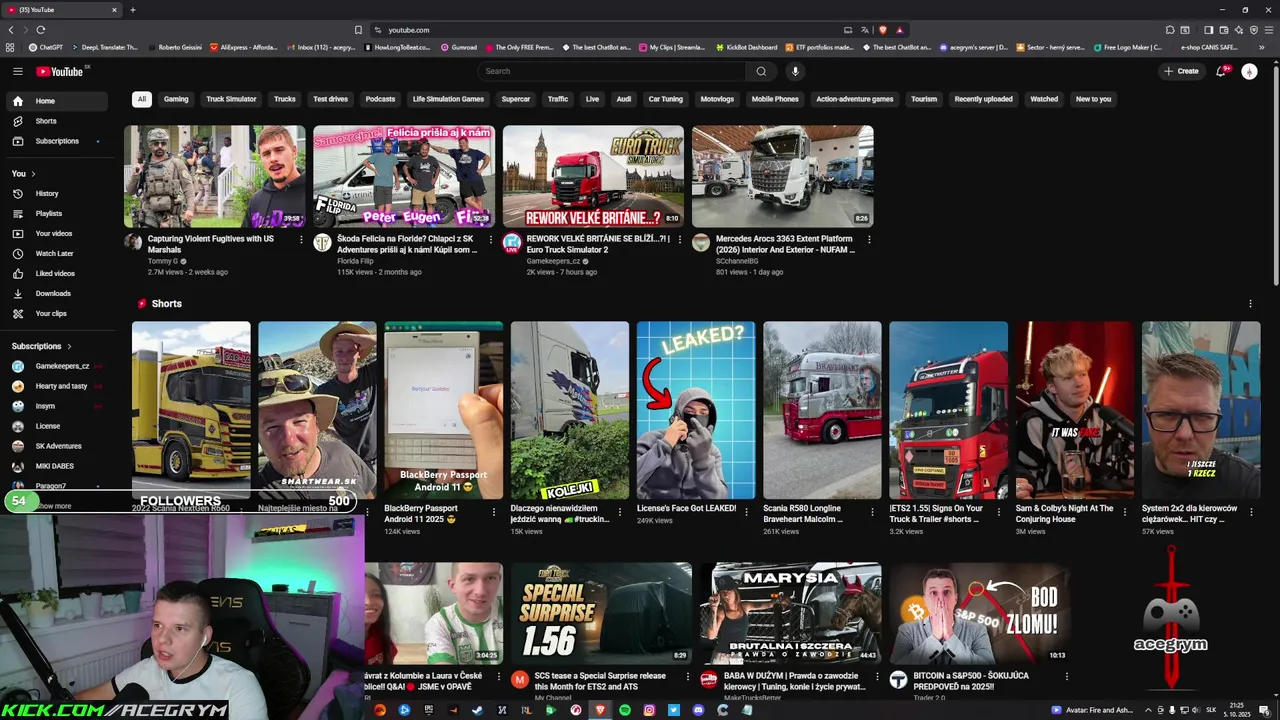Open Downloads in the sidebar

pyautogui.click(x=56, y=293)
